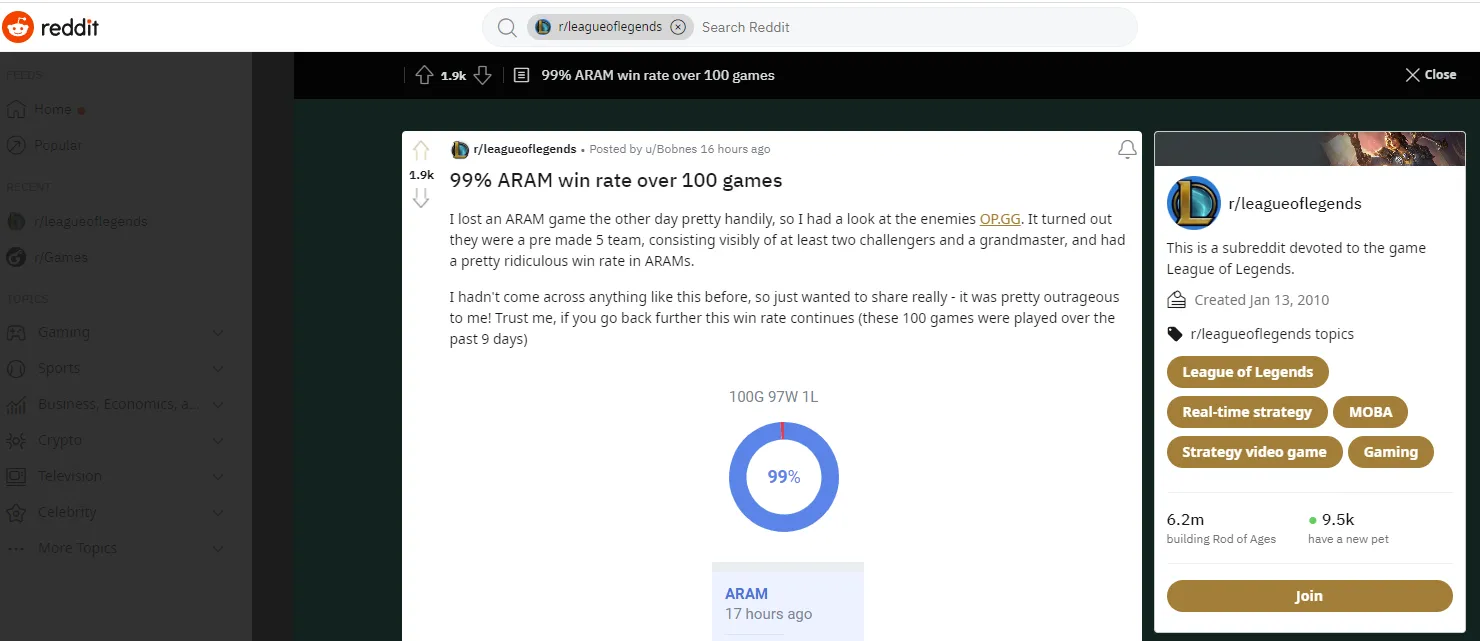Join the r/leagueoflegends community

click(1309, 596)
